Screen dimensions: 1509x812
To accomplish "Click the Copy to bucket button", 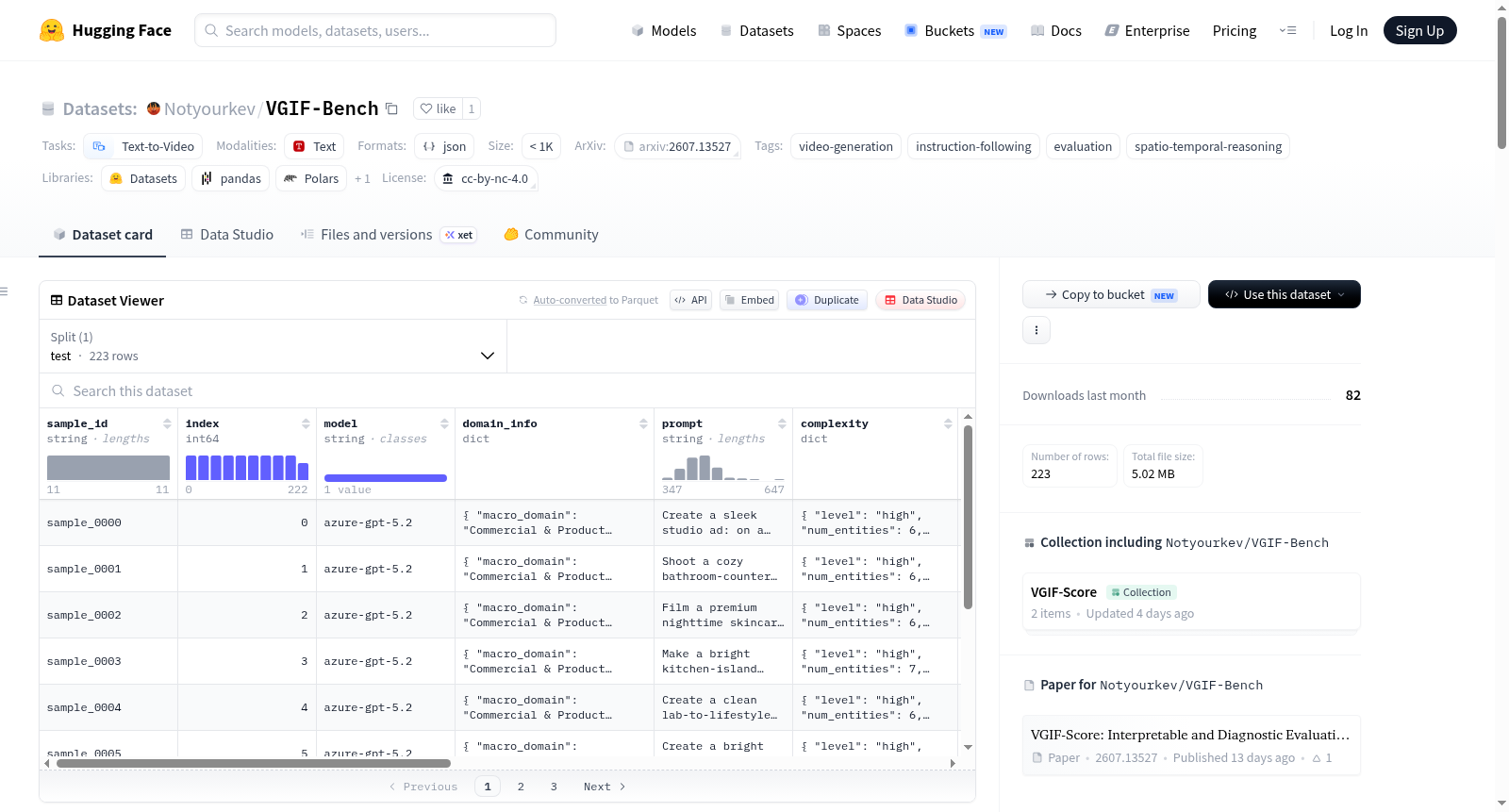I will [1111, 294].
